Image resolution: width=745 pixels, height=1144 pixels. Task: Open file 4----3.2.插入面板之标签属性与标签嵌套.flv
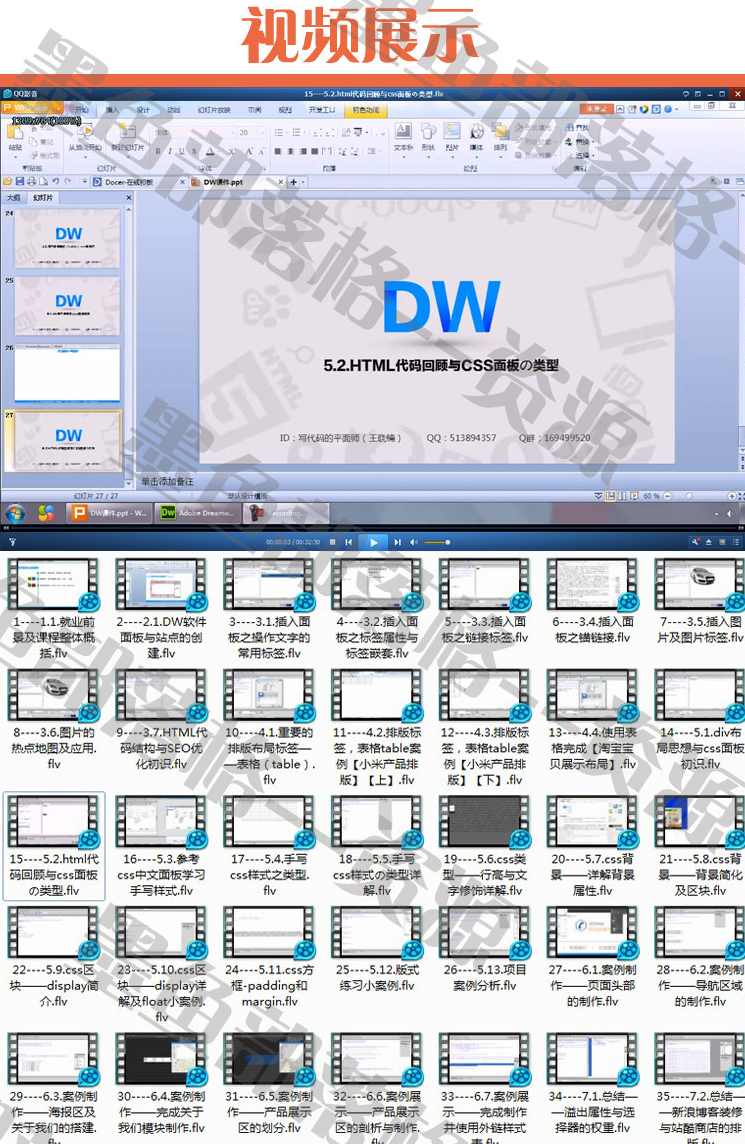click(x=377, y=606)
